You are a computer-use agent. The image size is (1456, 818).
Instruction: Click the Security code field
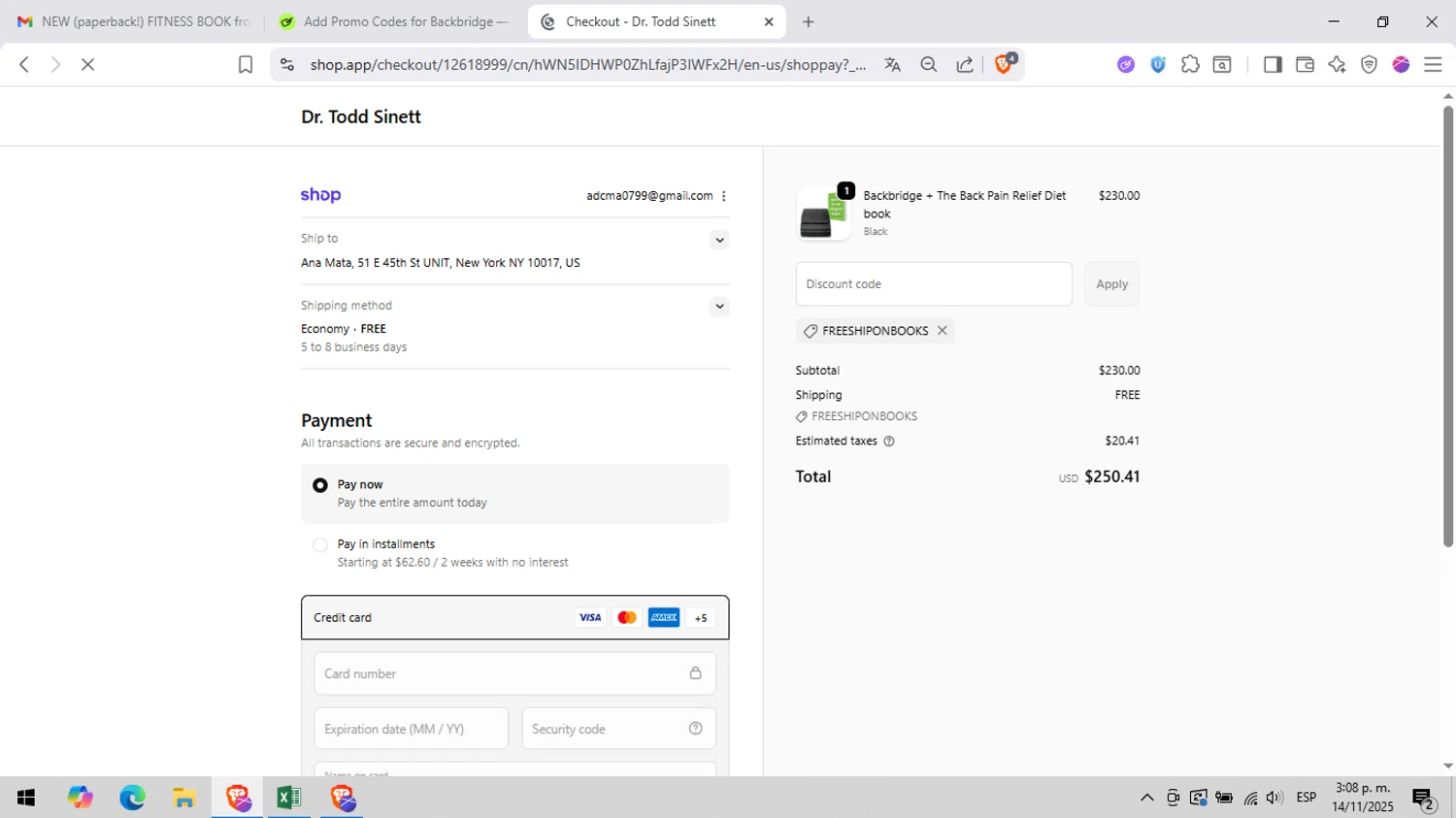[619, 729]
